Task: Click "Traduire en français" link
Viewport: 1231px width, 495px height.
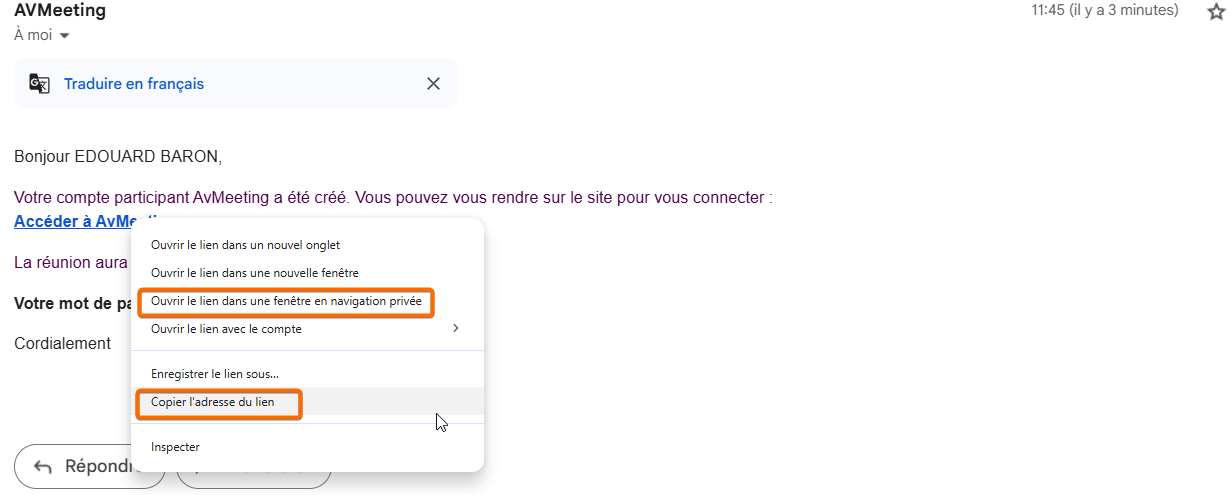Action: (134, 84)
